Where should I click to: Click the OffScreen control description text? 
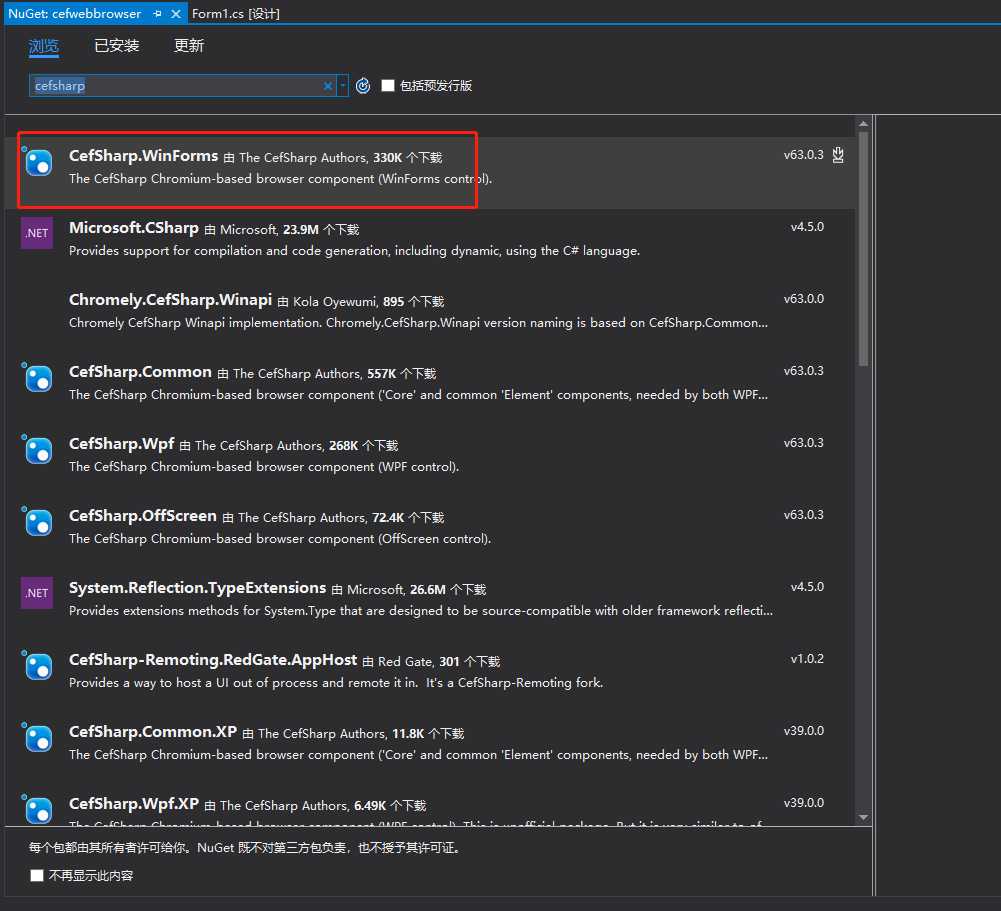coord(280,539)
